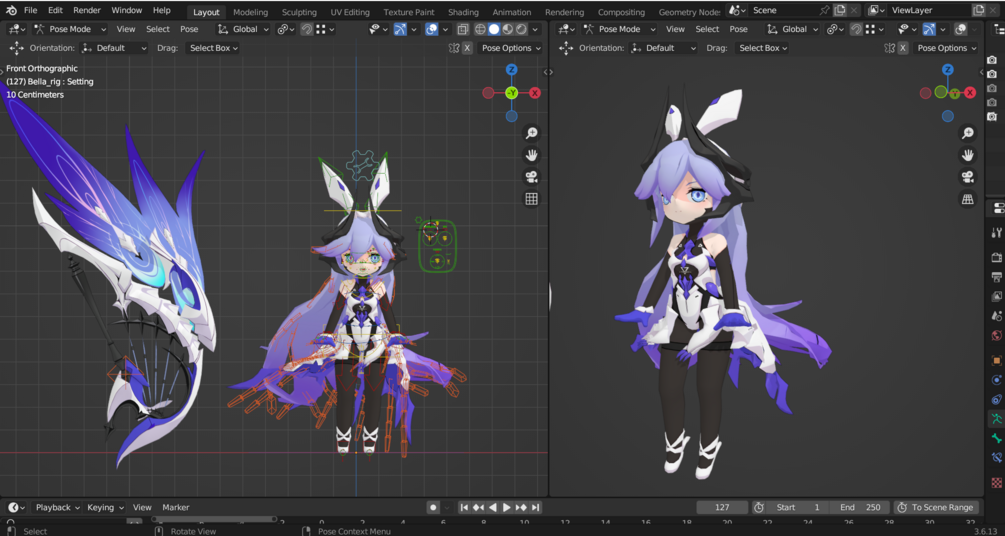Toggle snapping in the left viewport

click(x=306, y=29)
